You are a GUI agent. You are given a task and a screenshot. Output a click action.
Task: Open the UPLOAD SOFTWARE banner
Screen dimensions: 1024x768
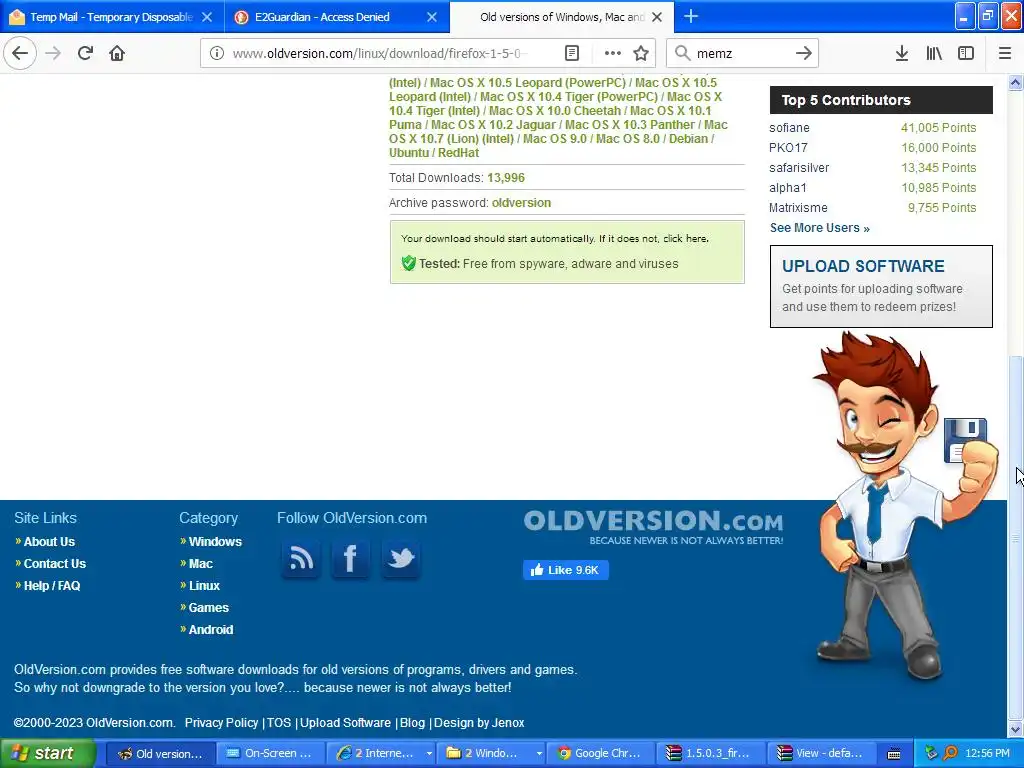tap(881, 286)
